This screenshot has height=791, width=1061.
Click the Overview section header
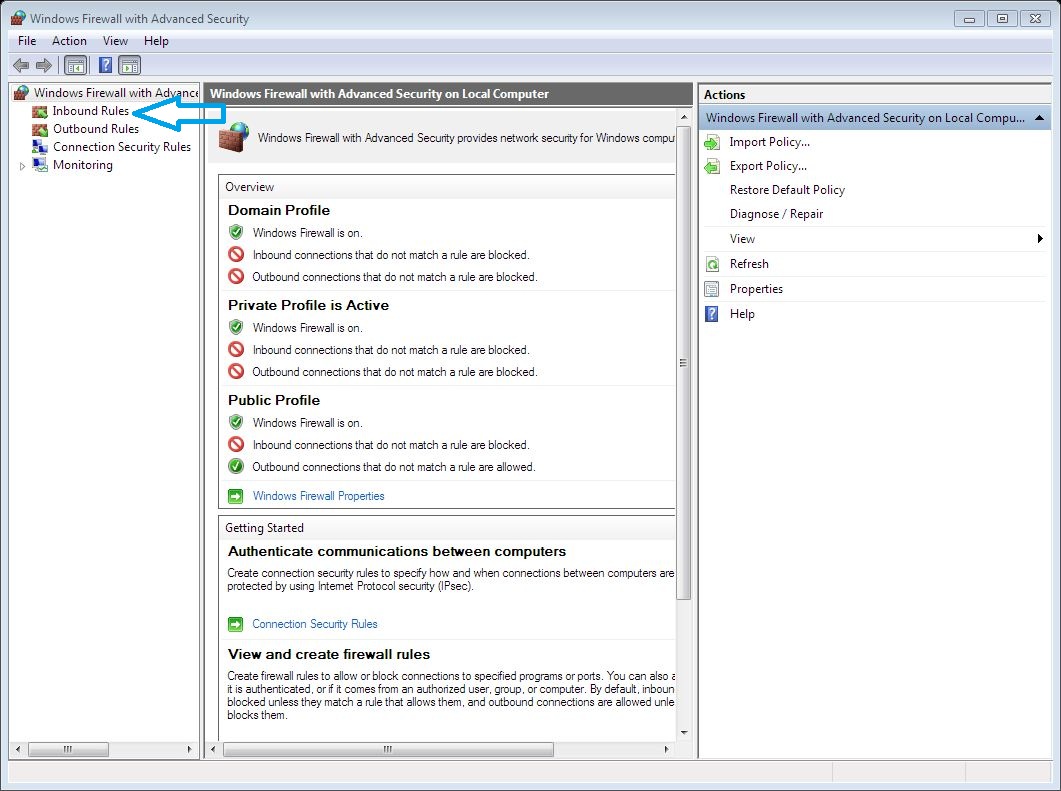pos(250,187)
